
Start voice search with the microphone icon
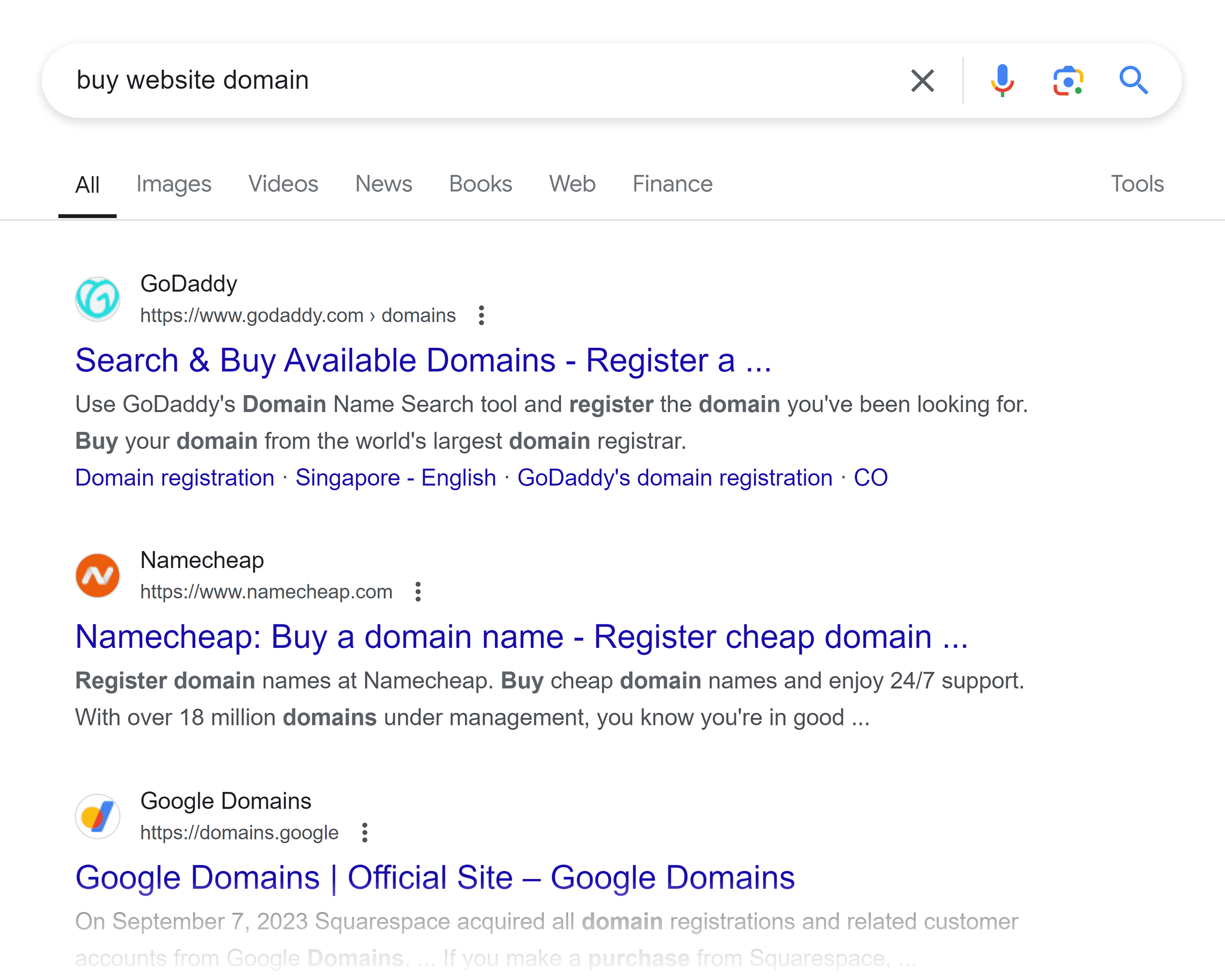(x=1002, y=81)
